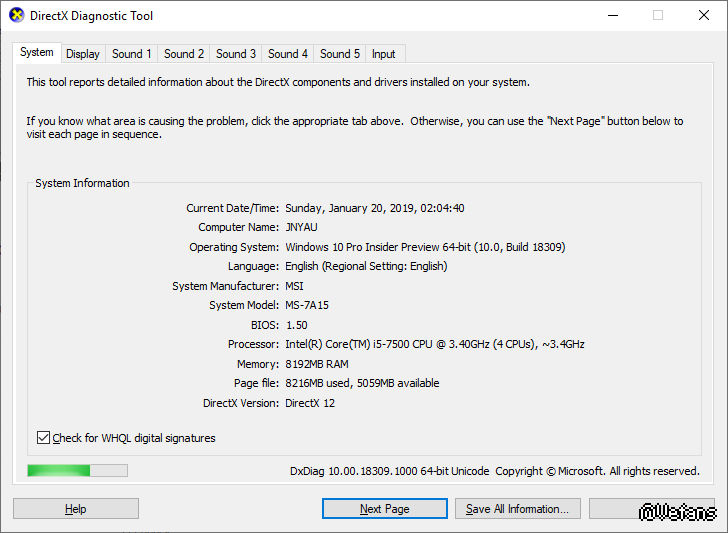Viewport: 728px width, 533px height.
Task: Open the Sound 4 tab
Action: pos(288,54)
